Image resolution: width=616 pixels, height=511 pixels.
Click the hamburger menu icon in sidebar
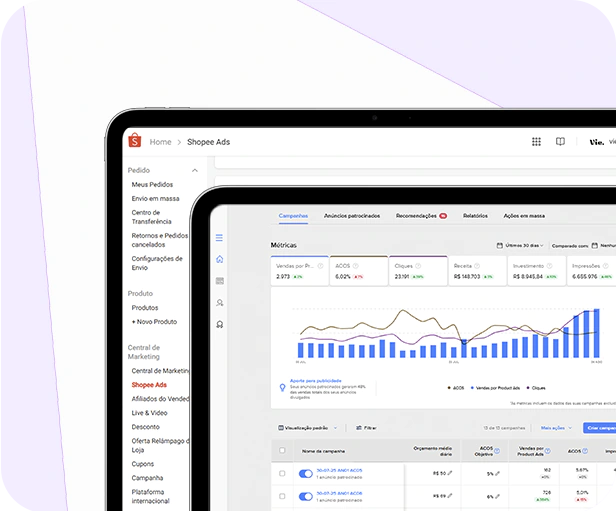(x=220, y=238)
